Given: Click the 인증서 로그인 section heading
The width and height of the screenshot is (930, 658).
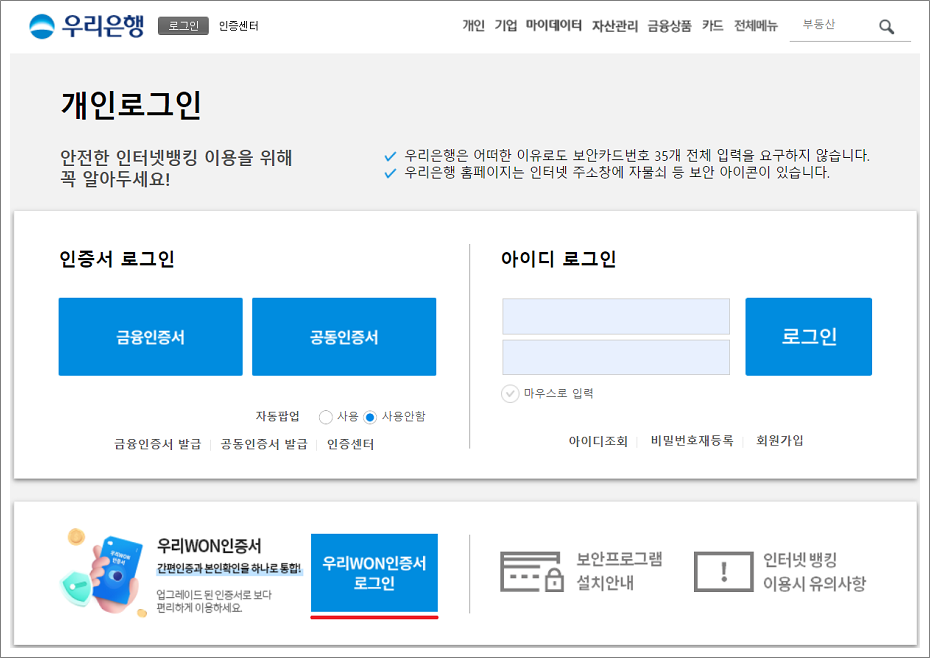Looking at the screenshot, I should [116, 259].
